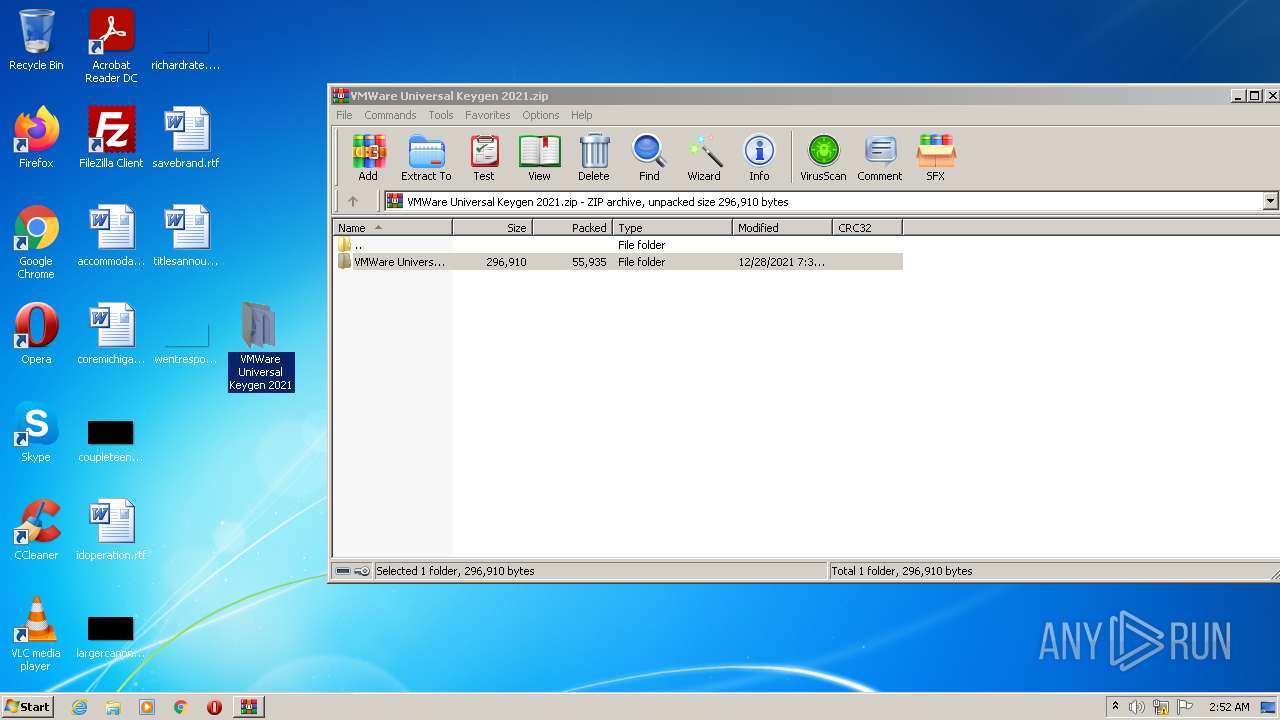
Task: Open the Find magnifier tool
Action: pos(649,157)
